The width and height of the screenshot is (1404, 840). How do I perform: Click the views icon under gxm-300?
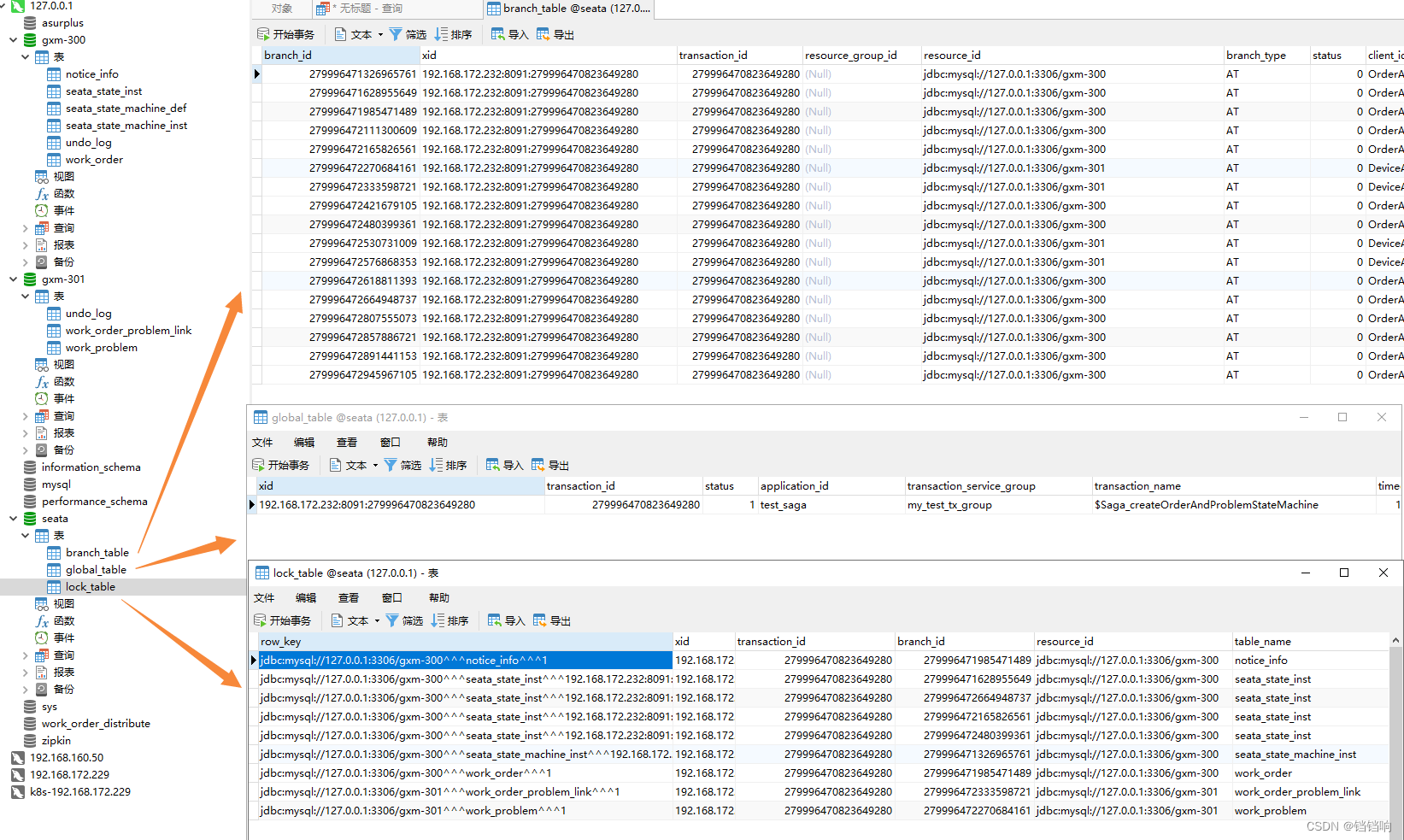(x=42, y=177)
